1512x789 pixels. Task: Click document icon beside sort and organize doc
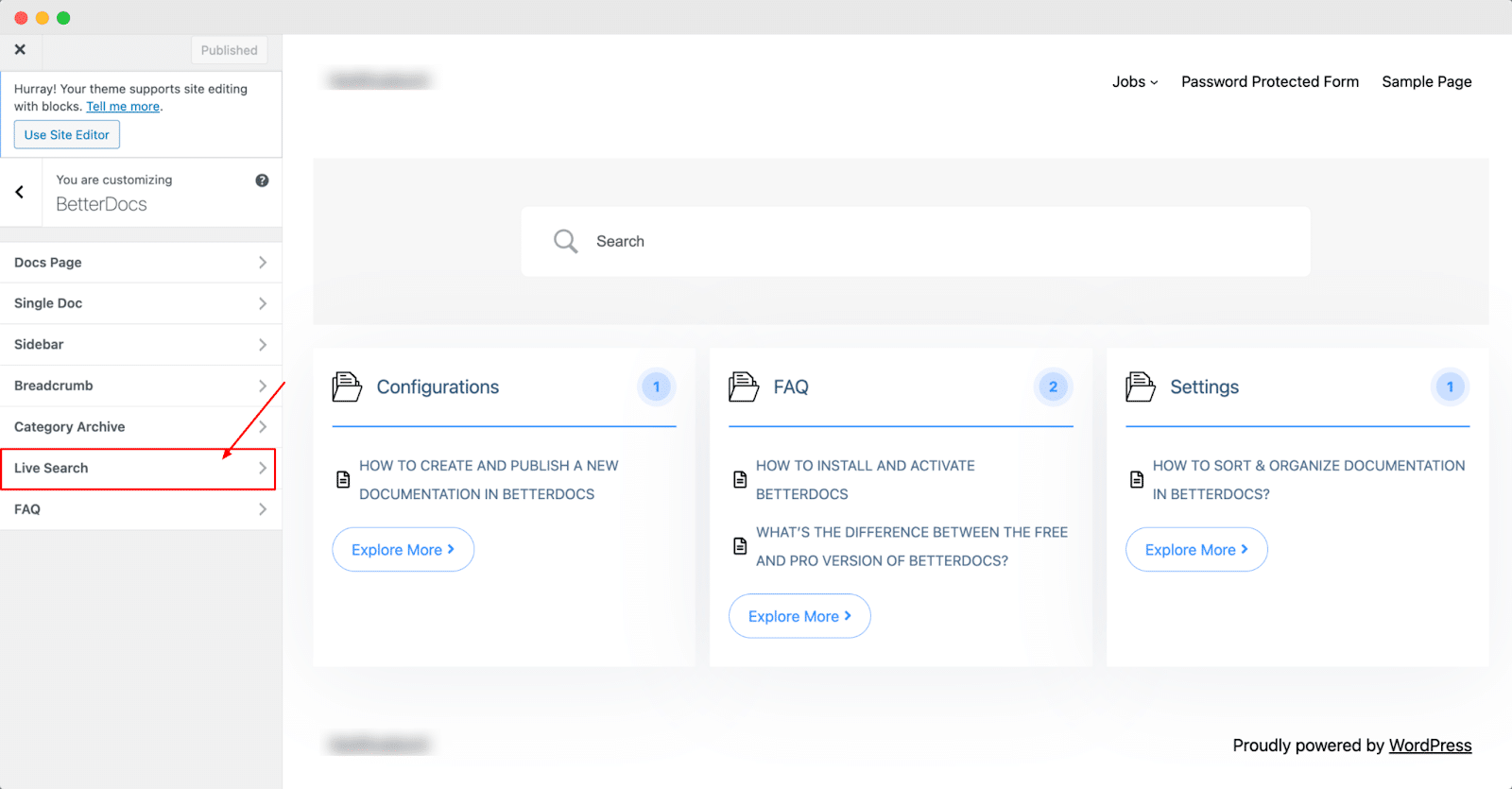pos(1137,480)
